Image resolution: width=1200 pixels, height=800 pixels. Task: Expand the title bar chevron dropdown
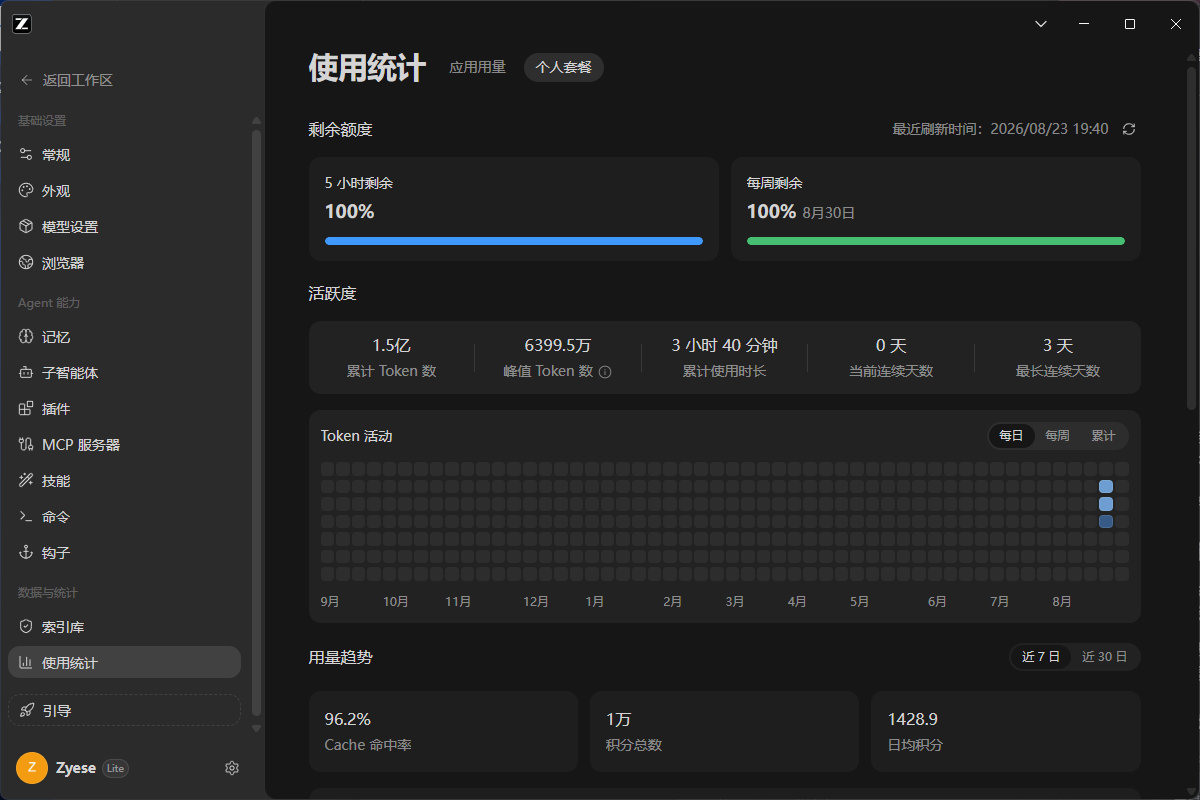[1040, 24]
